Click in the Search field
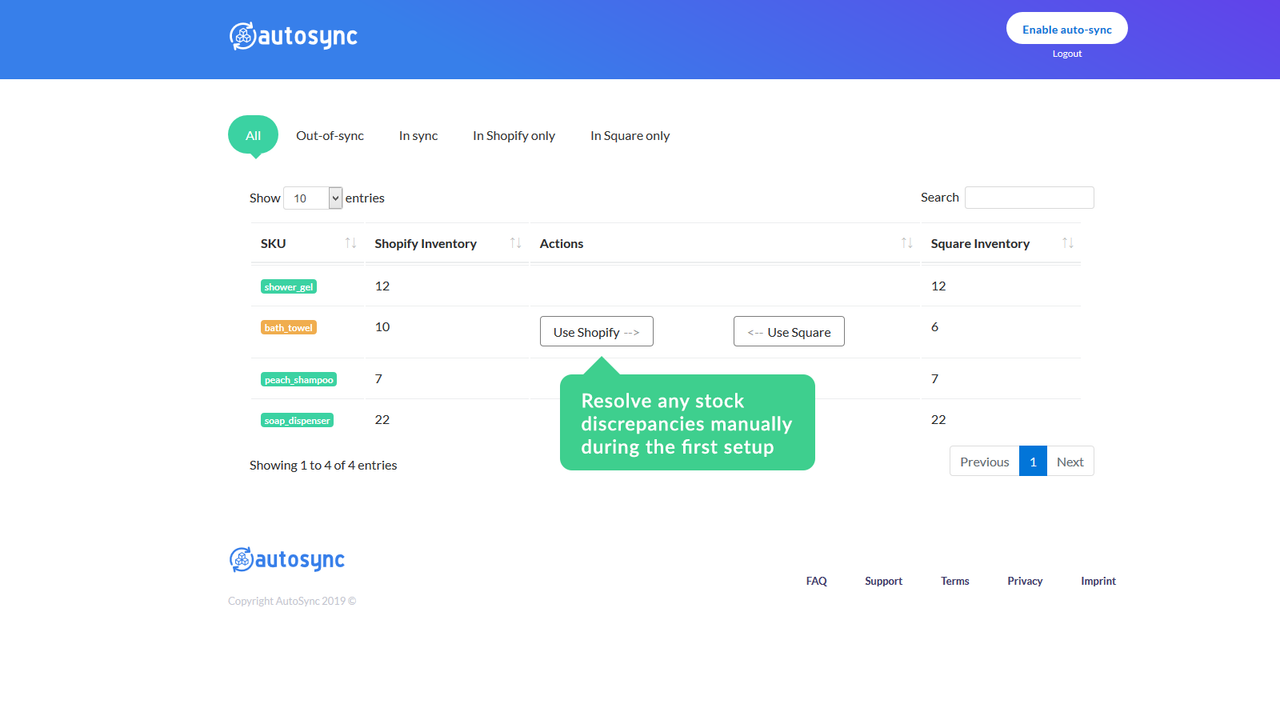1280x720 pixels. tap(1029, 197)
